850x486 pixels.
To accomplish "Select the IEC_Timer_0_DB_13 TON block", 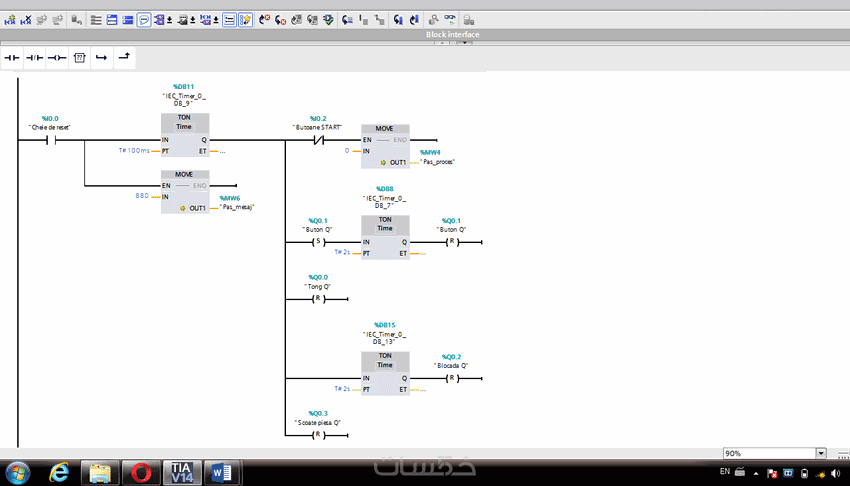I will tap(385, 373).
